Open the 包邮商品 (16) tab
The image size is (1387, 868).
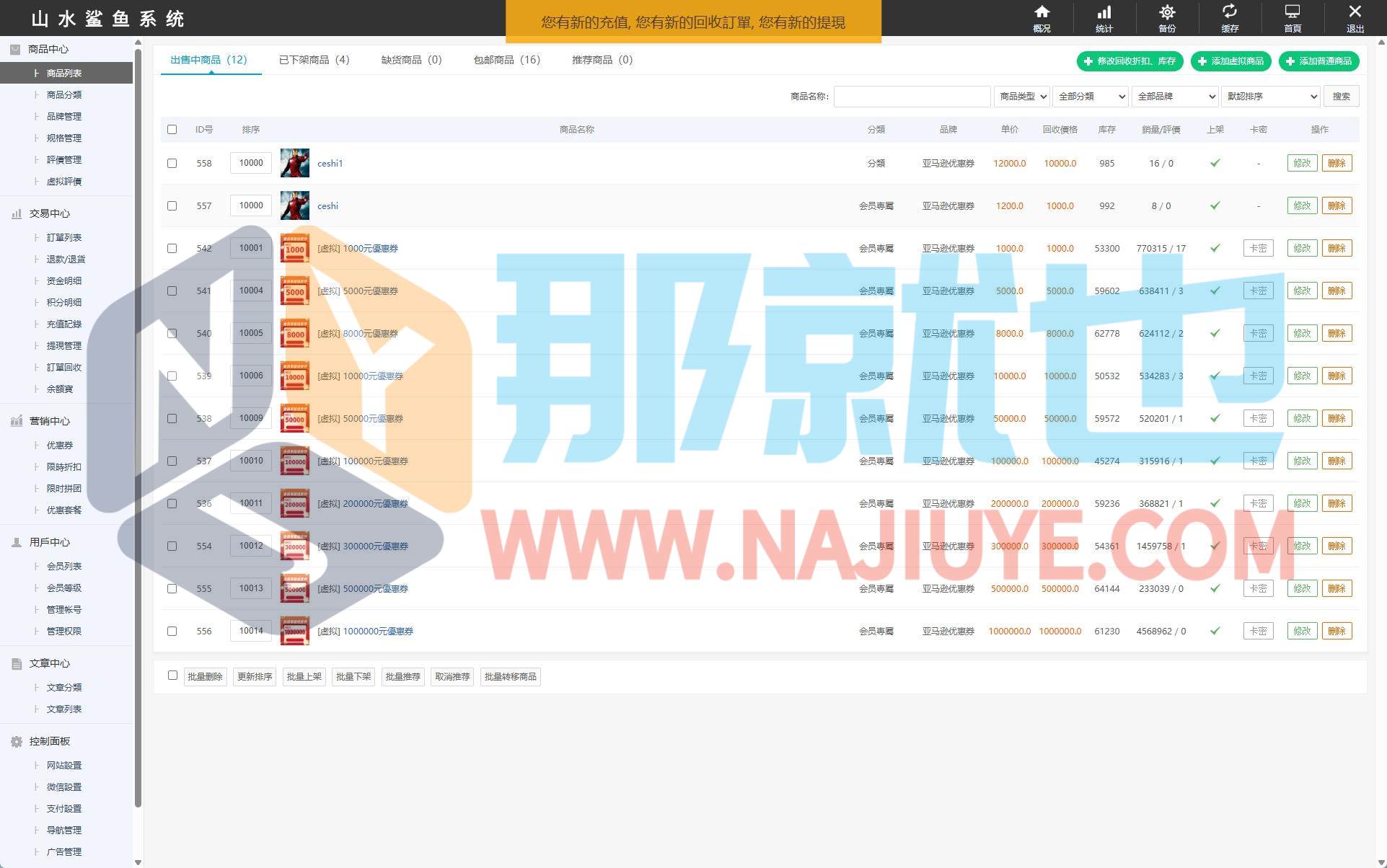506,60
